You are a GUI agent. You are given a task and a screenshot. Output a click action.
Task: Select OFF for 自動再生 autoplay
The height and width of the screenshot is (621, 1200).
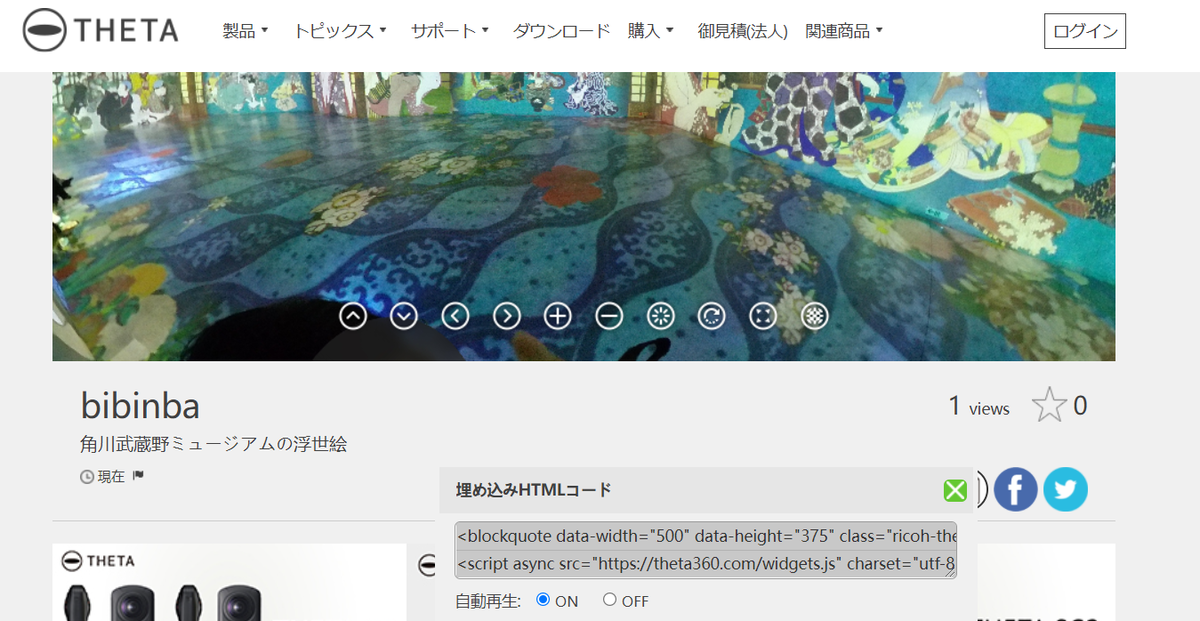pos(608,600)
